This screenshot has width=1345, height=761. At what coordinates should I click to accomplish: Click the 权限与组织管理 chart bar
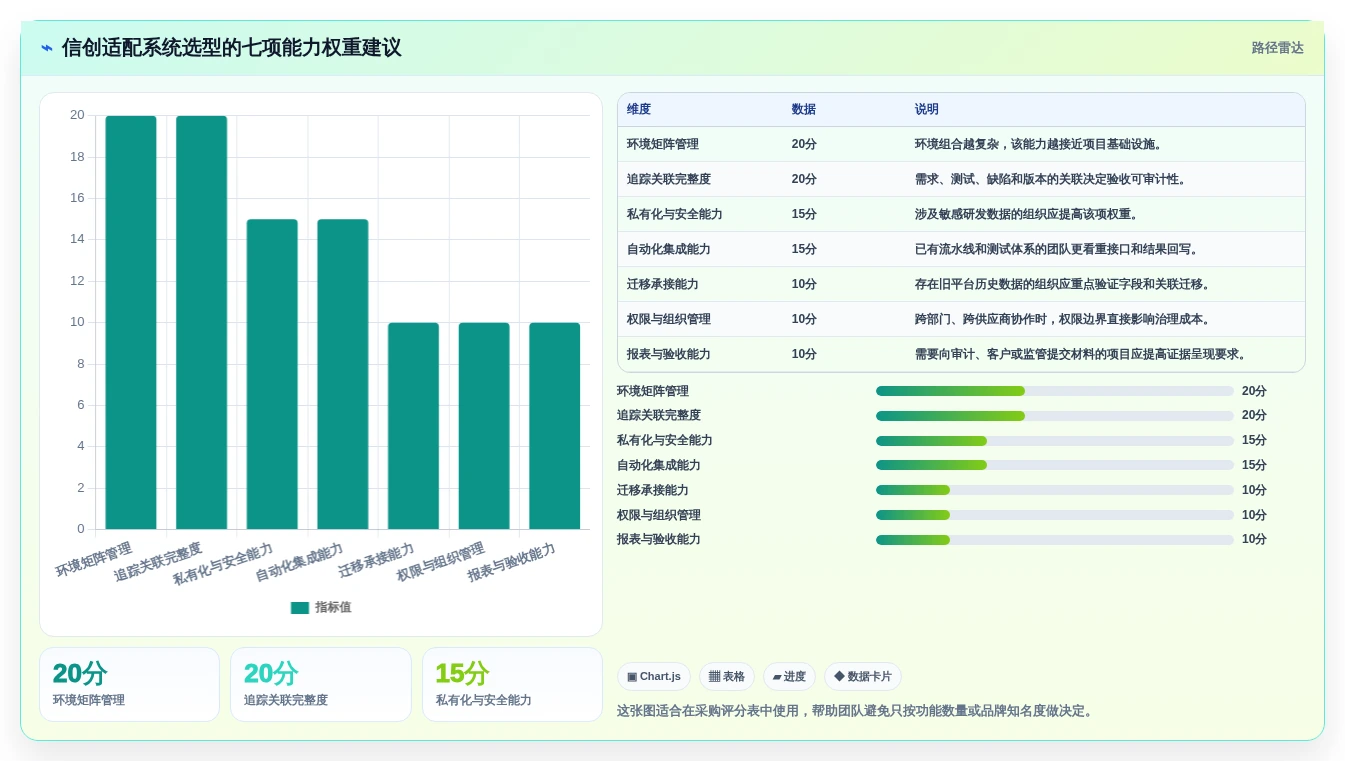tap(484, 426)
